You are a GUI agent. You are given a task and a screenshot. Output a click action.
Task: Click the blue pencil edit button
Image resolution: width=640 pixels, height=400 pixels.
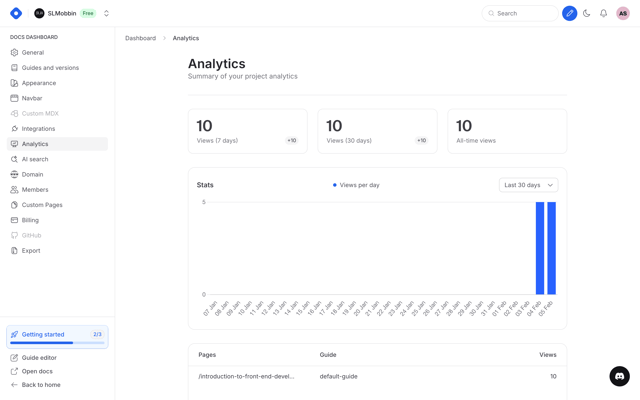pos(569,13)
